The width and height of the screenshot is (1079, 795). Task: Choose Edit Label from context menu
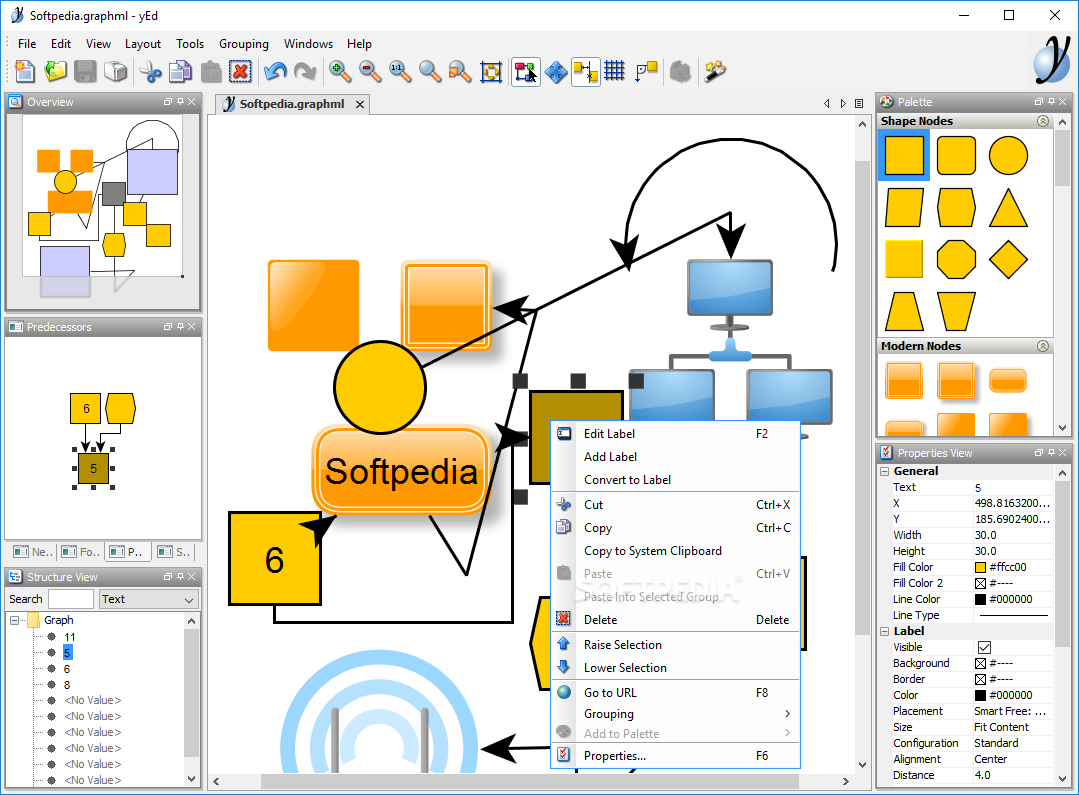676,434
